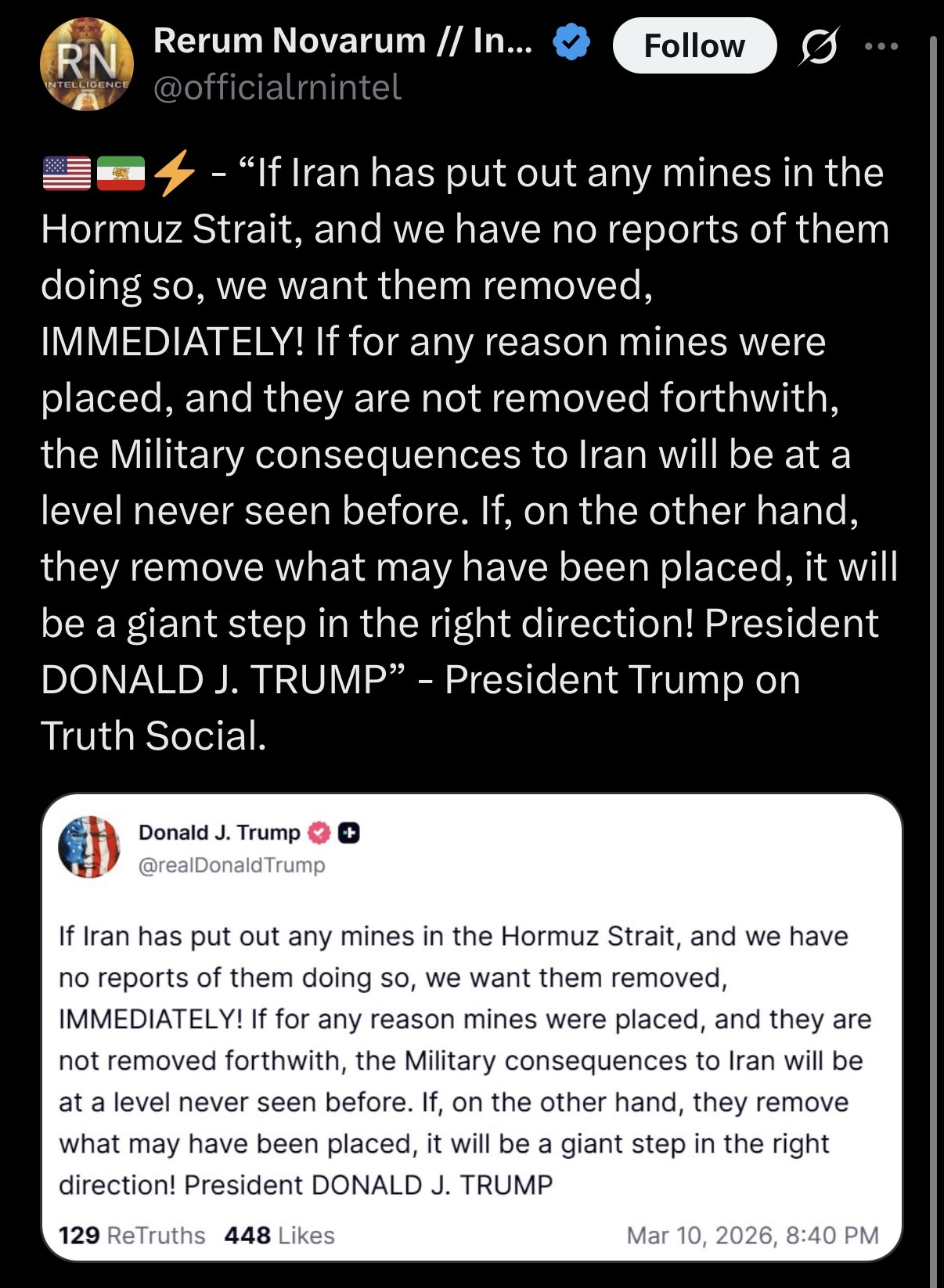Click the 129 ReTruths count
This screenshot has width=944, height=1288.
(132, 1236)
